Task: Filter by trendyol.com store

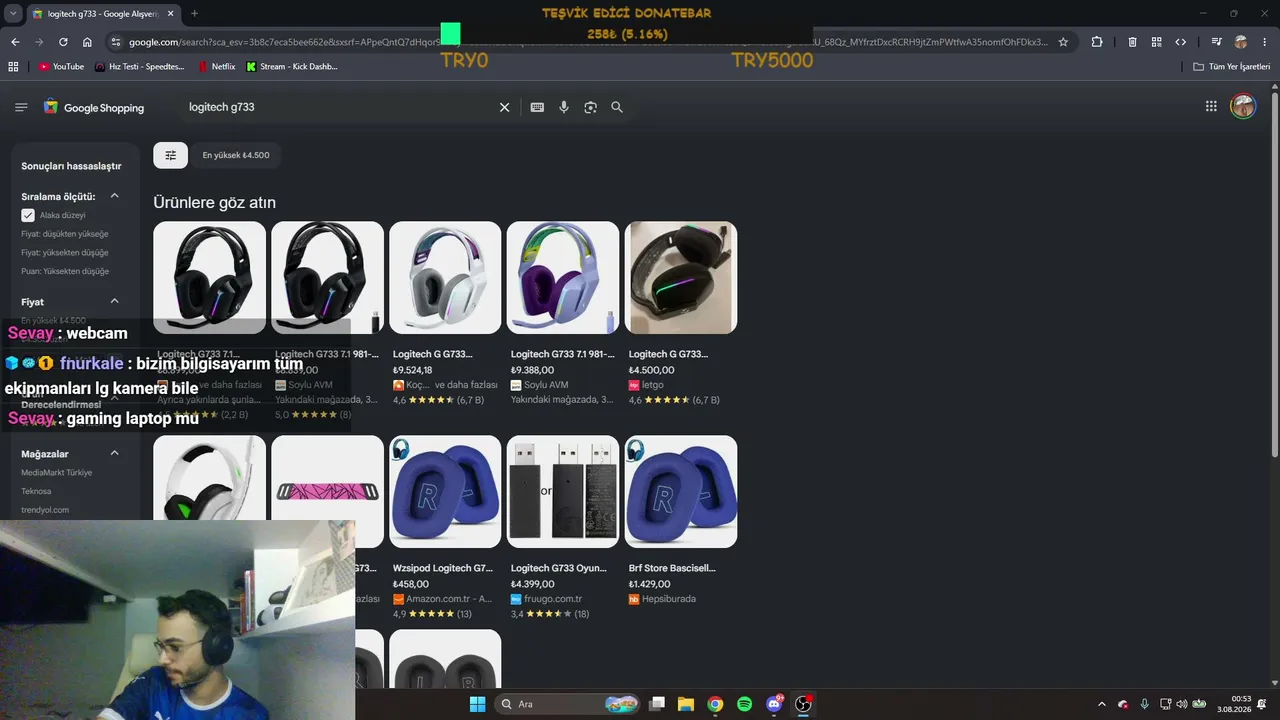Action: (x=45, y=509)
